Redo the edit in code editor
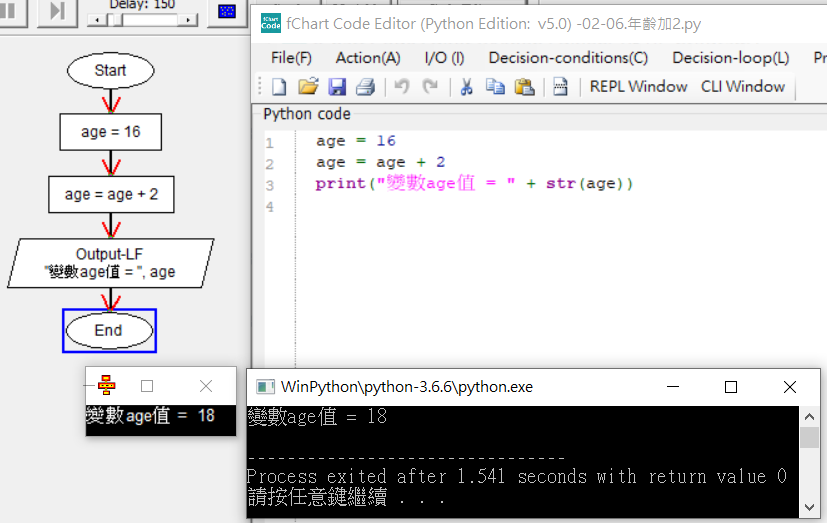The width and height of the screenshot is (827, 523). click(x=430, y=86)
